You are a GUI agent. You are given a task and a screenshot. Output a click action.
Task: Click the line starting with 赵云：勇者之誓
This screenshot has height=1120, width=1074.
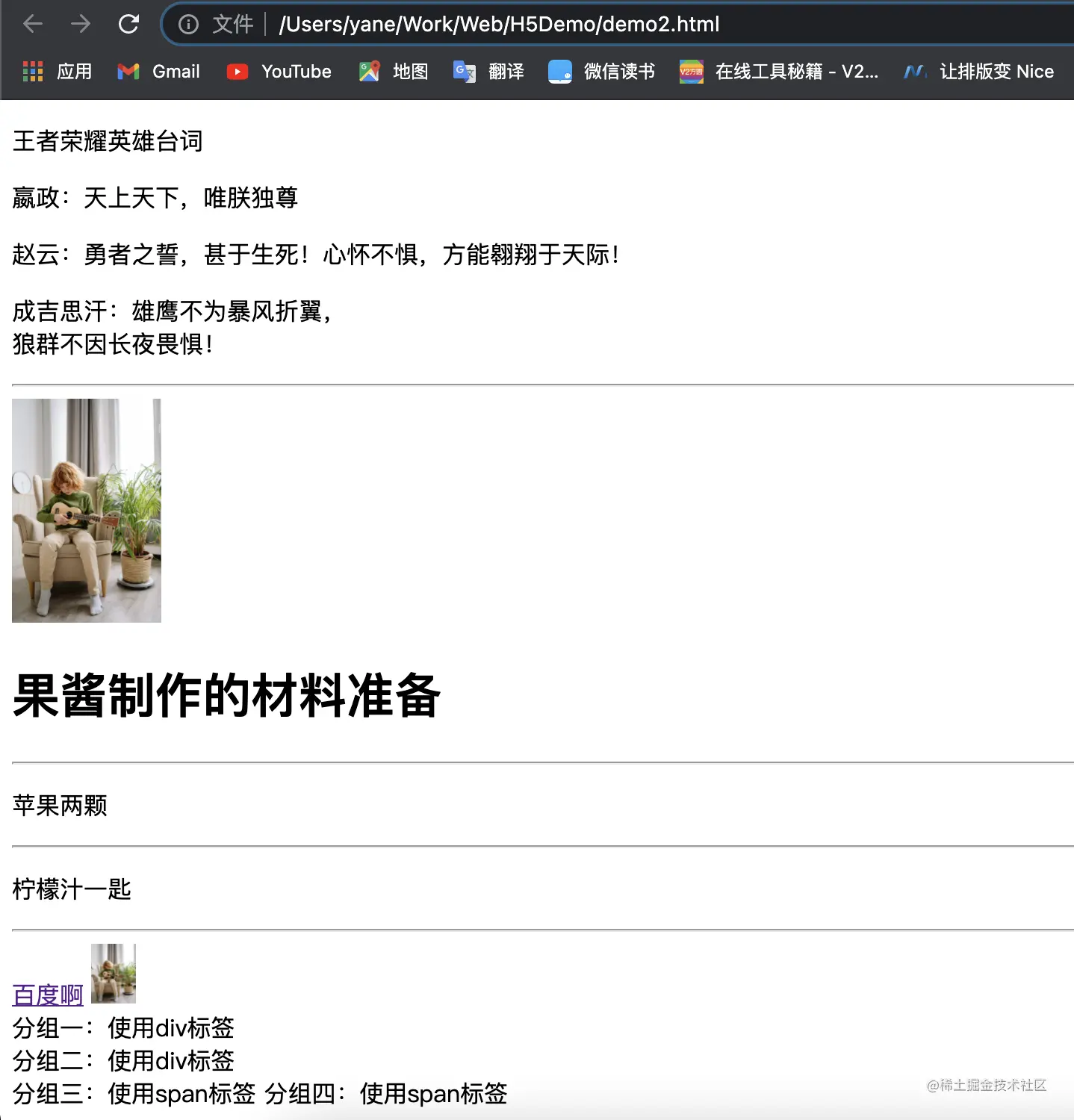[316, 255]
